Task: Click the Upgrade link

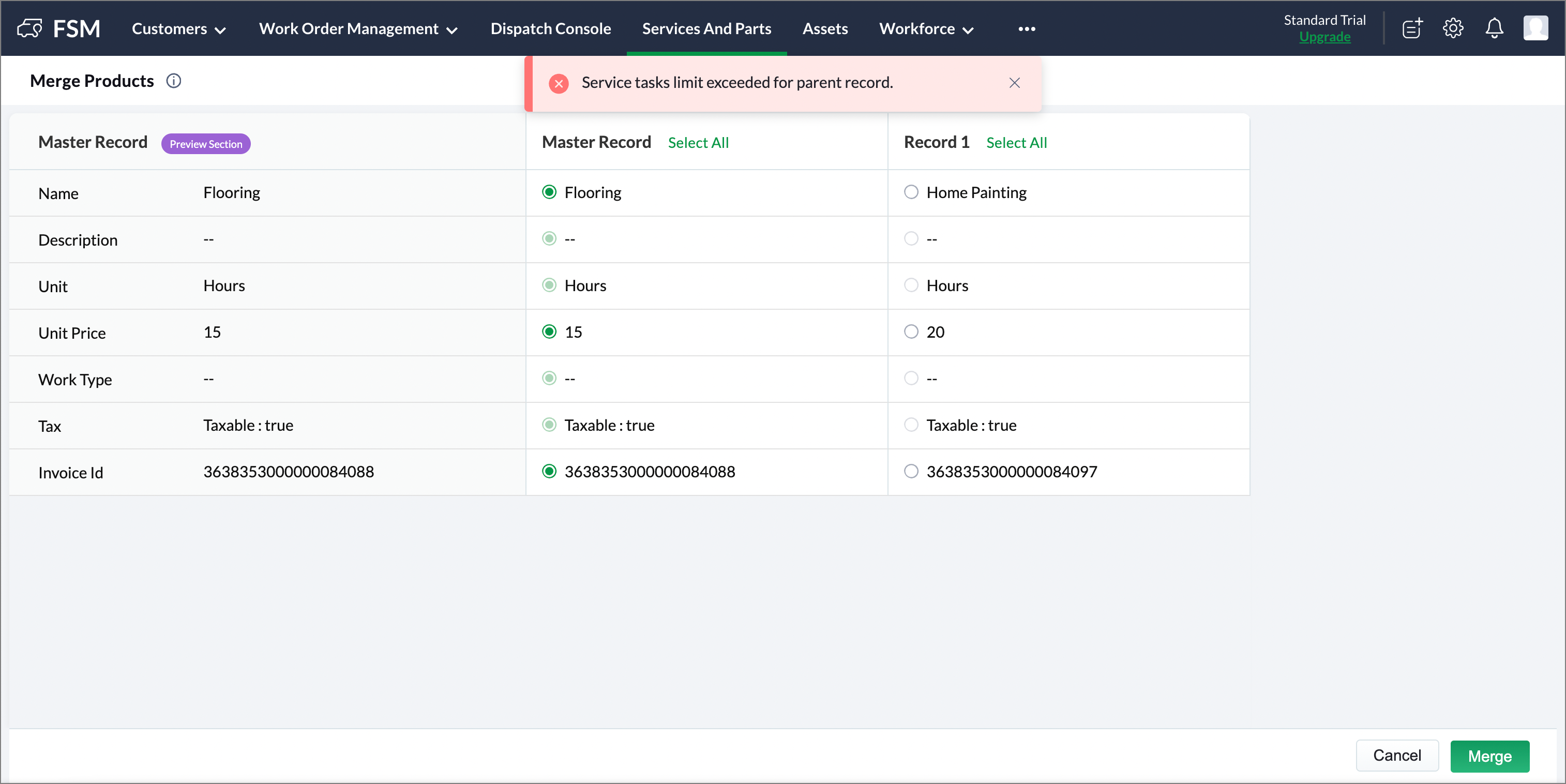Action: 1324,37
